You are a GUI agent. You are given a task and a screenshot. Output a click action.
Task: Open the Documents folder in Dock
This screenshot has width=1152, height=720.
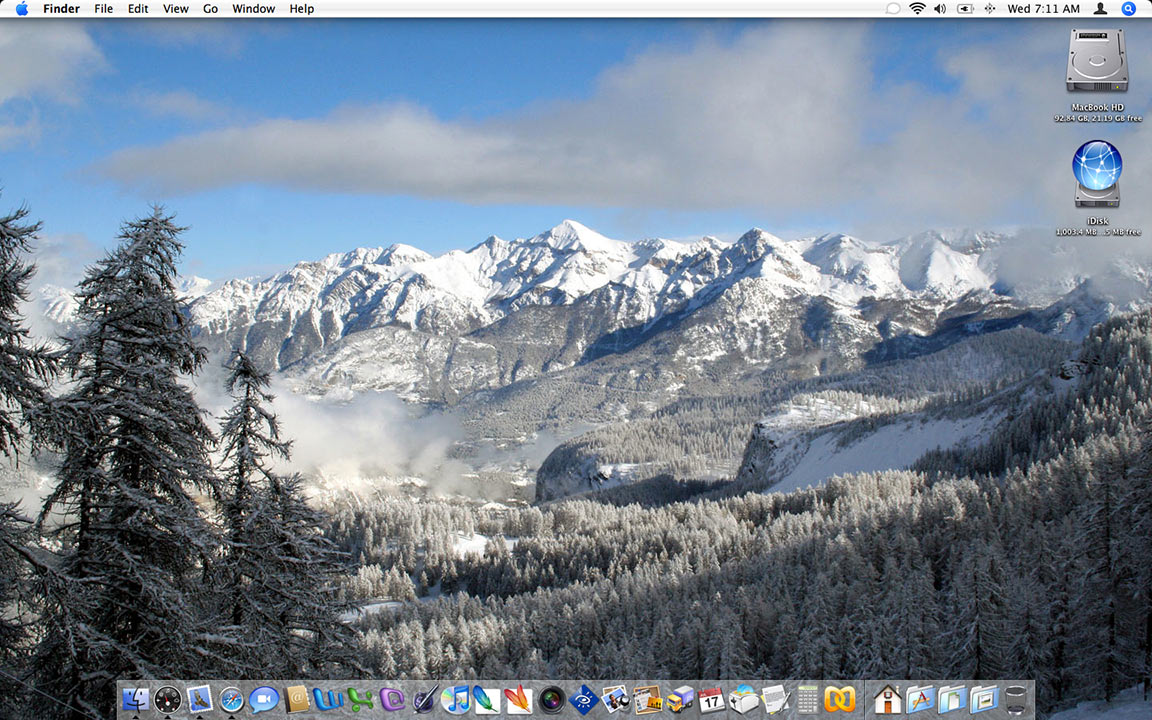click(952, 699)
